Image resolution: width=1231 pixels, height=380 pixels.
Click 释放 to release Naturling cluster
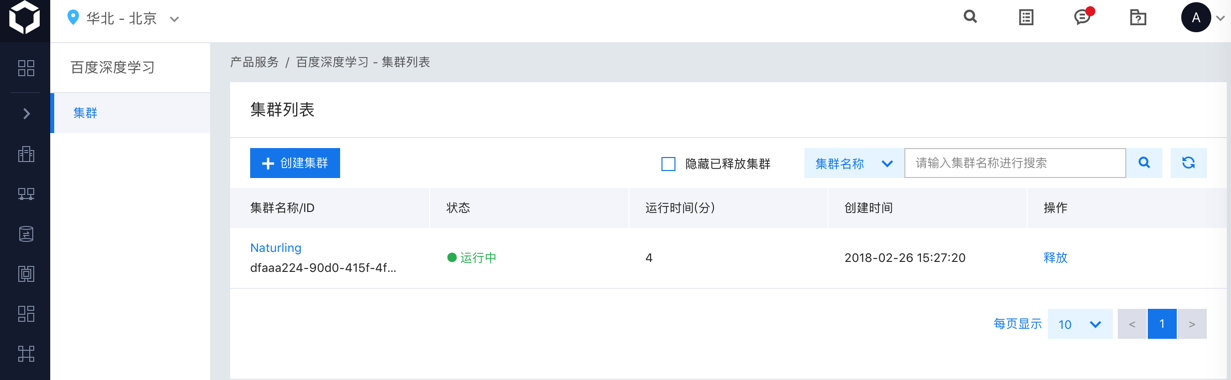click(x=1055, y=258)
